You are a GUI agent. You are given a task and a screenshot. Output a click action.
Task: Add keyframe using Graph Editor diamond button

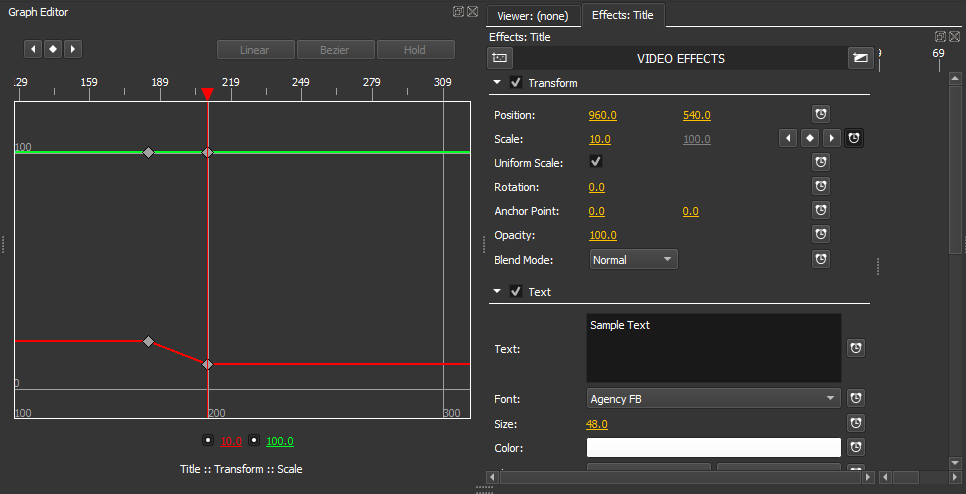click(x=53, y=49)
